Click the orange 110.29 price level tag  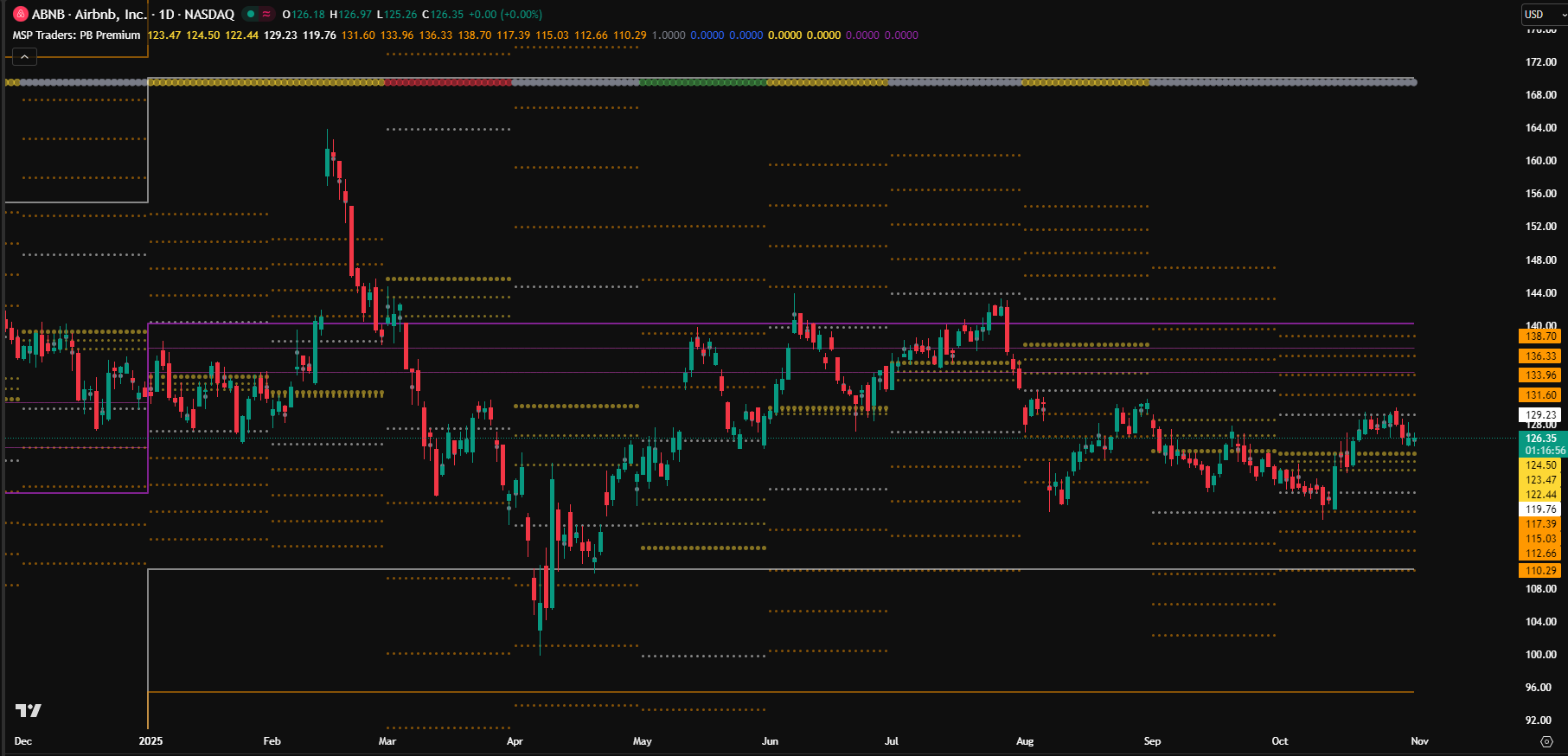pyautogui.click(x=1540, y=571)
